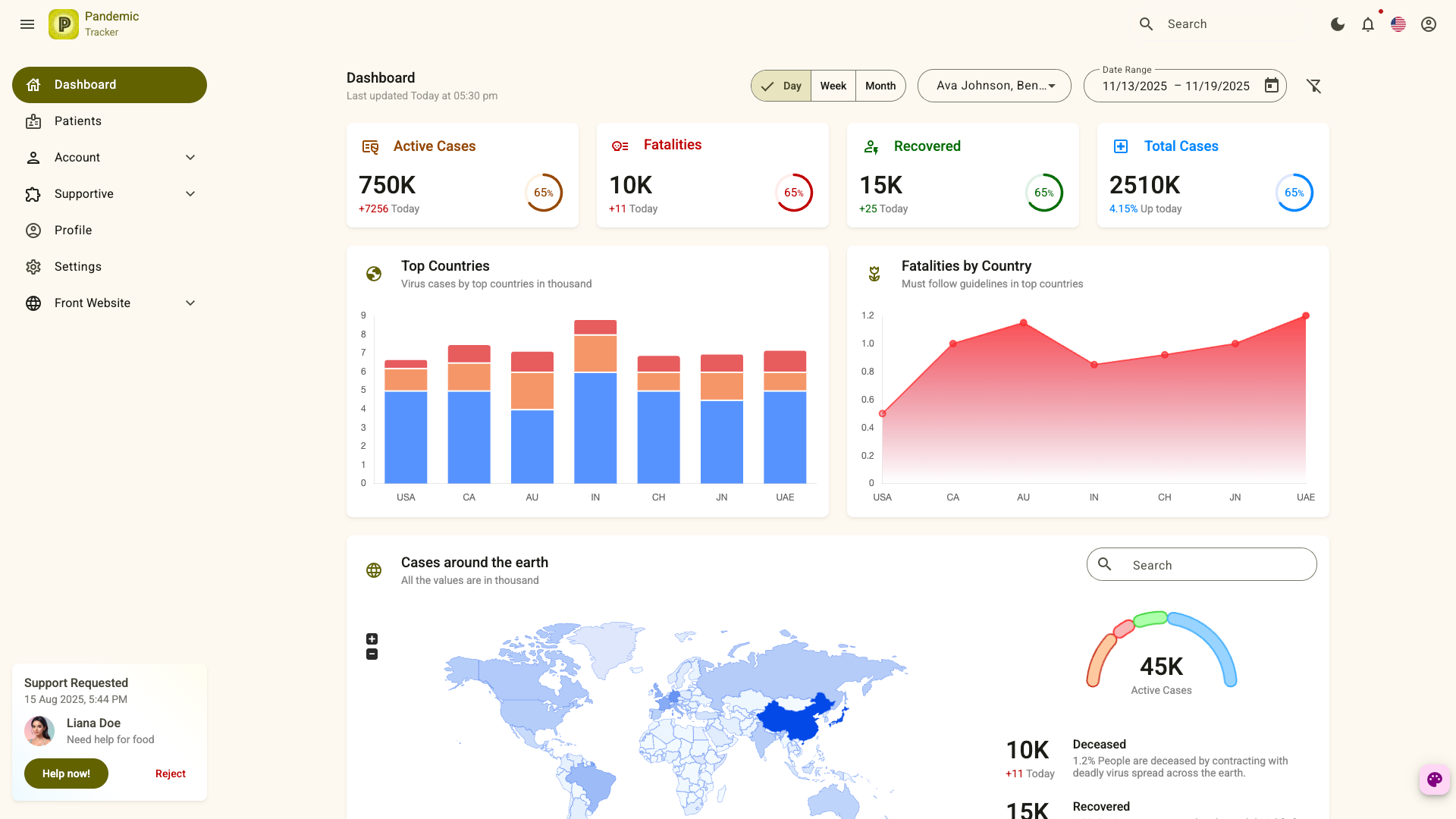Open the Patients page from sidebar

tap(77, 121)
